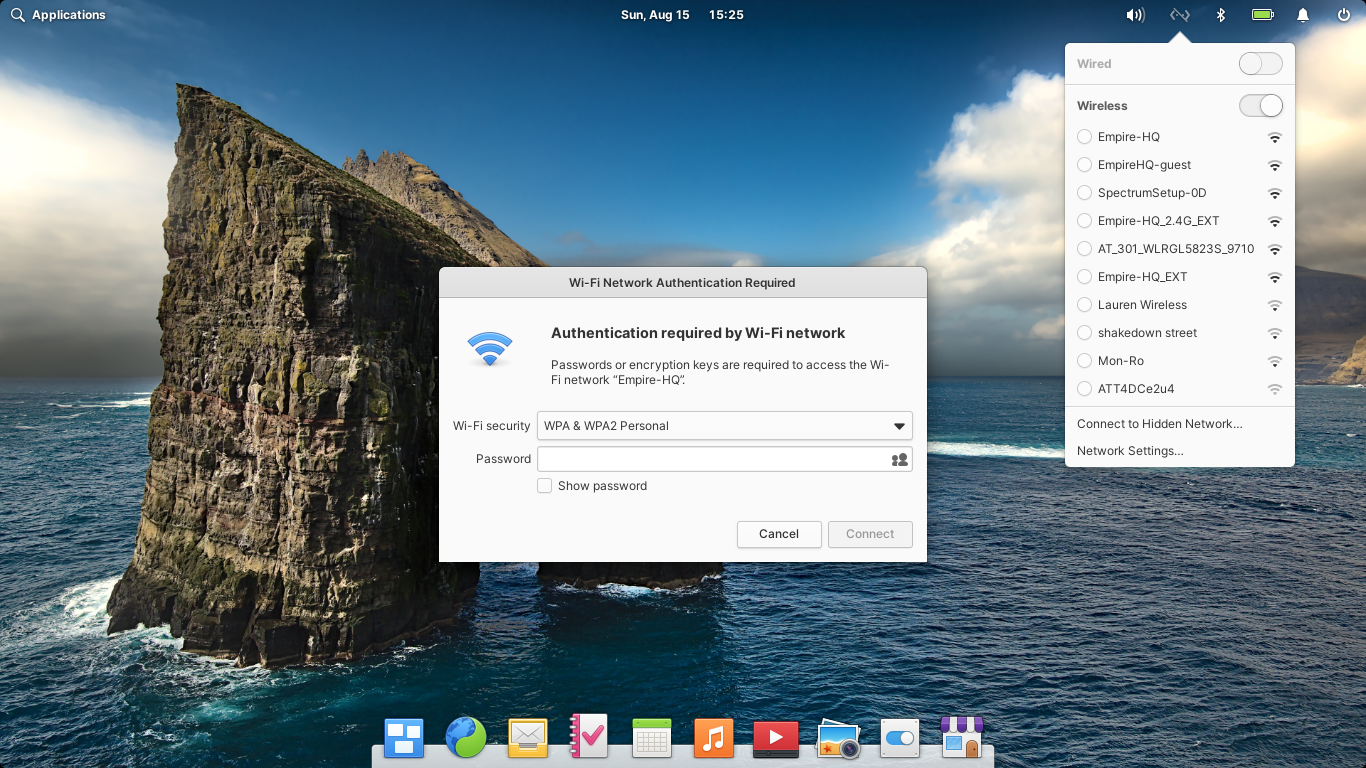Image resolution: width=1366 pixels, height=768 pixels.
Task: Click the shakedown street network name
Action: click(x=1147, y=333)
